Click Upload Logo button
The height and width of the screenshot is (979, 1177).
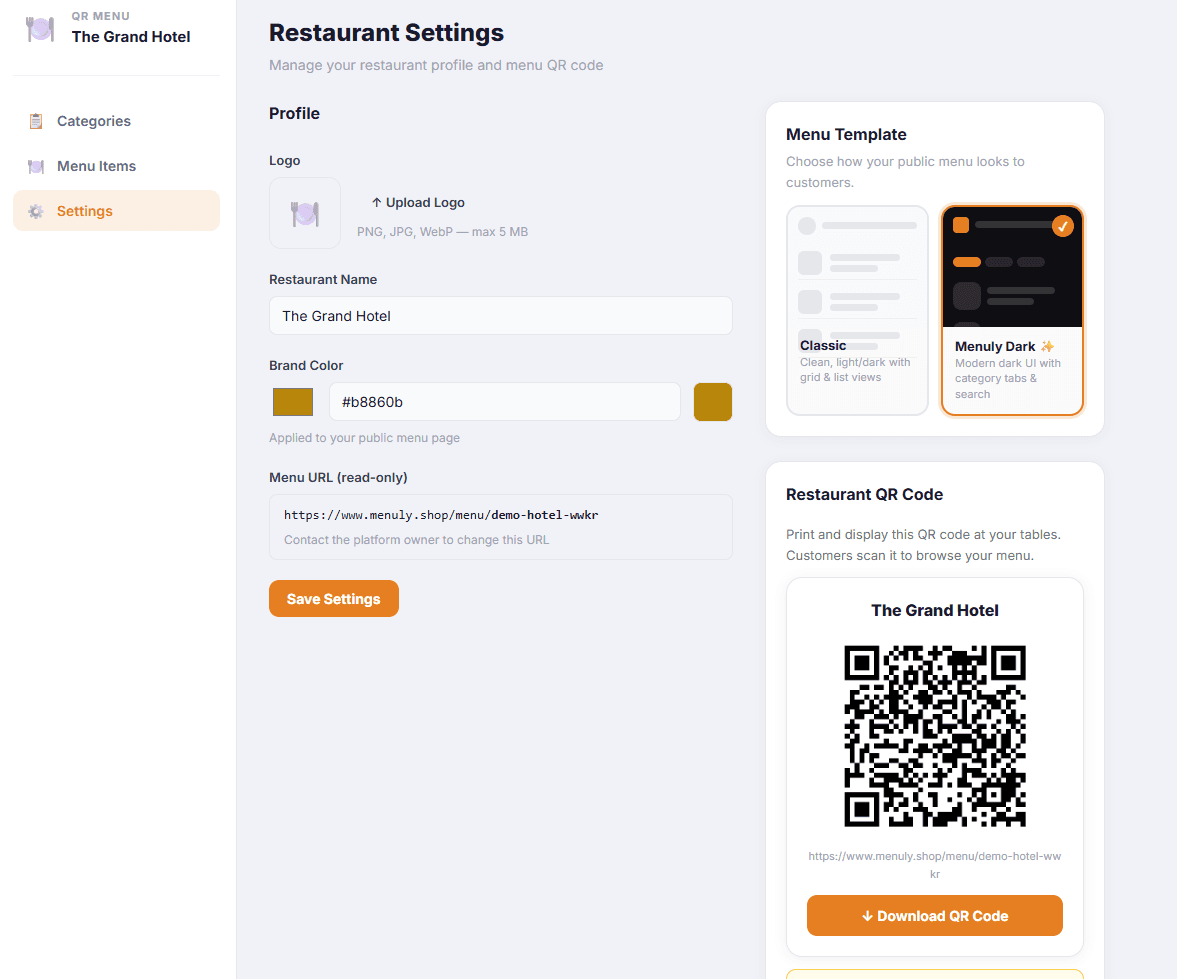418,203
